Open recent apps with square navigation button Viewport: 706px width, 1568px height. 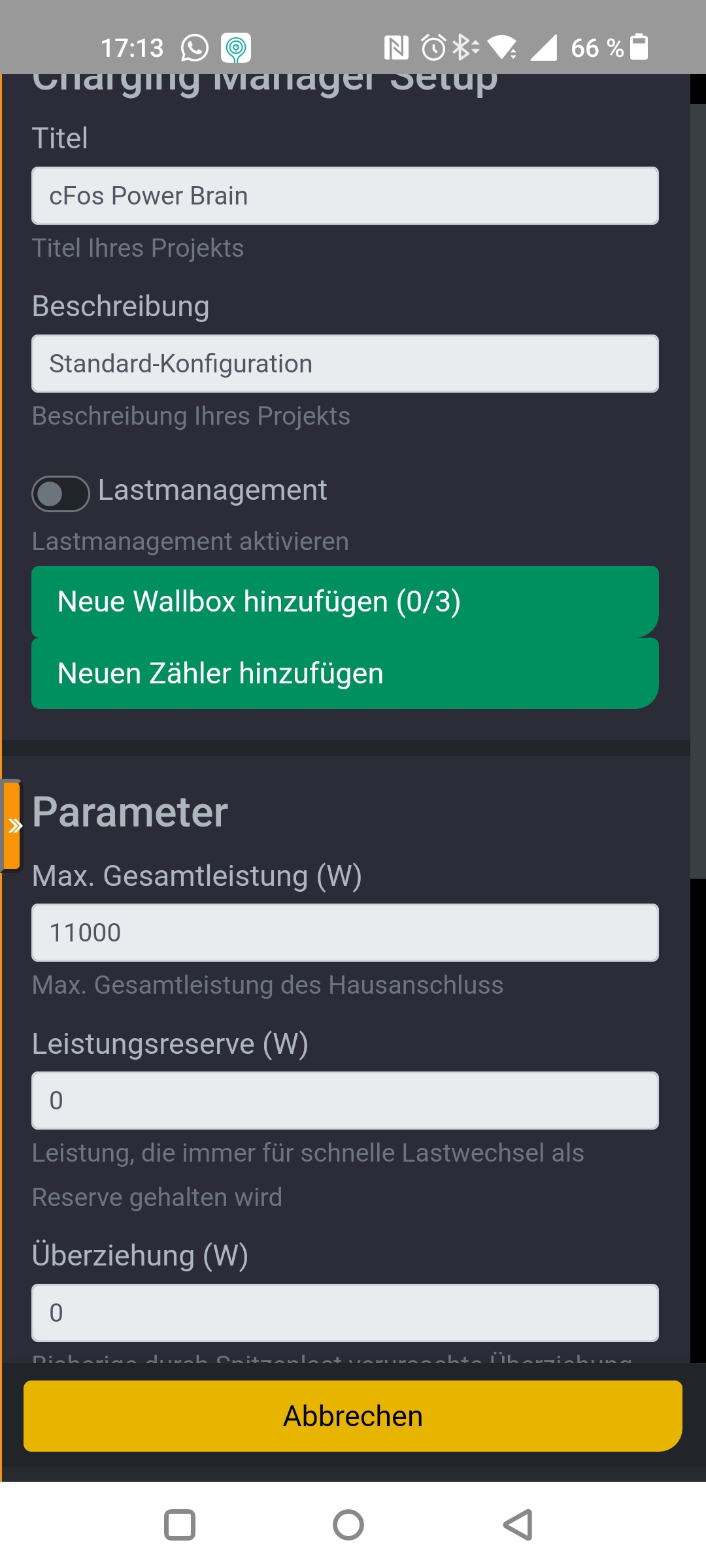point(180,1525)
